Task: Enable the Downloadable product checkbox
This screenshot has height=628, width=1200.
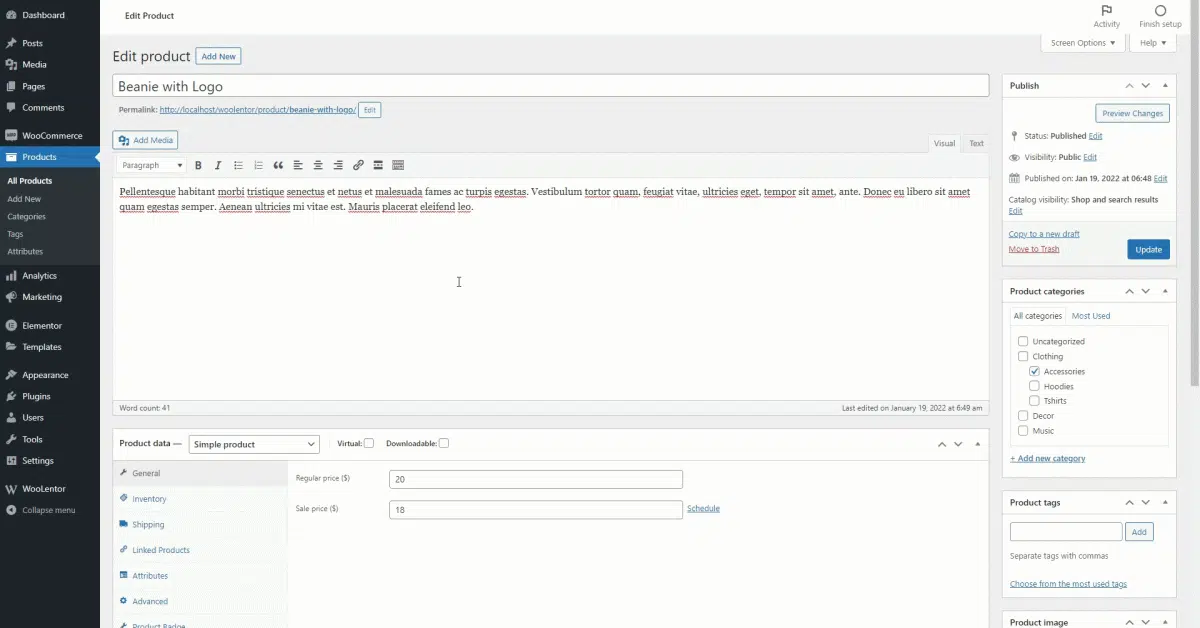Action: [444, 443]
